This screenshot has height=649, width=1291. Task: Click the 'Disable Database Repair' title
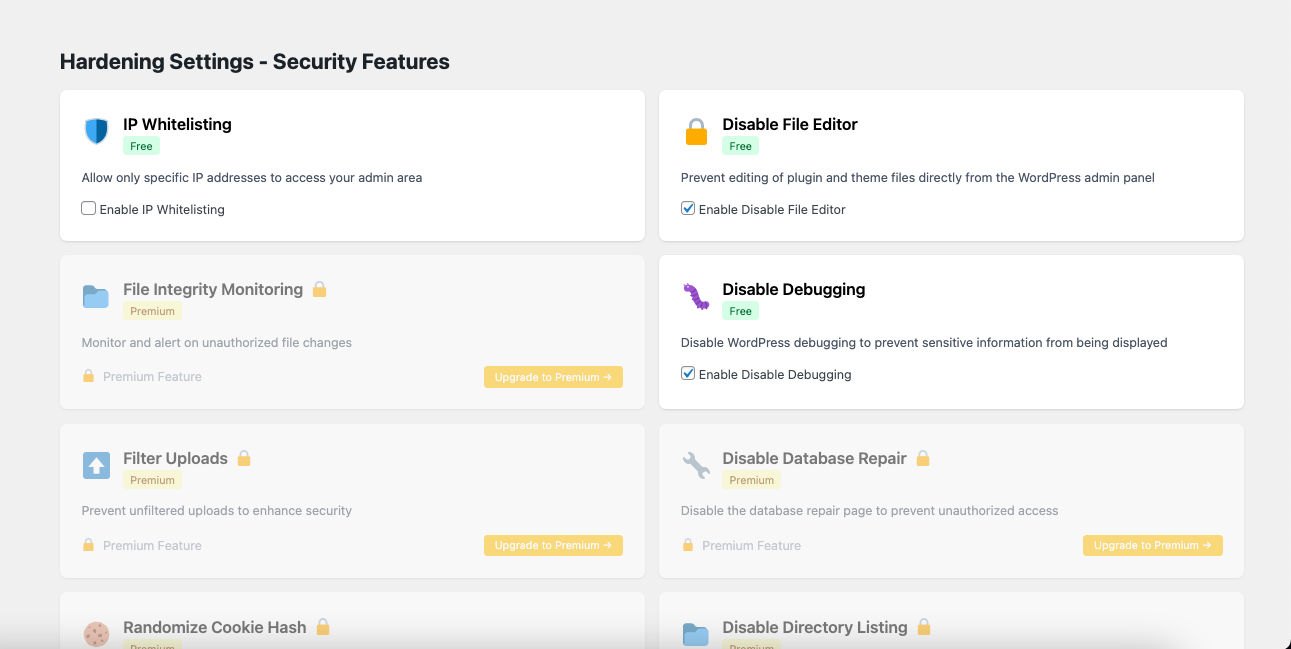coord(814,458)
